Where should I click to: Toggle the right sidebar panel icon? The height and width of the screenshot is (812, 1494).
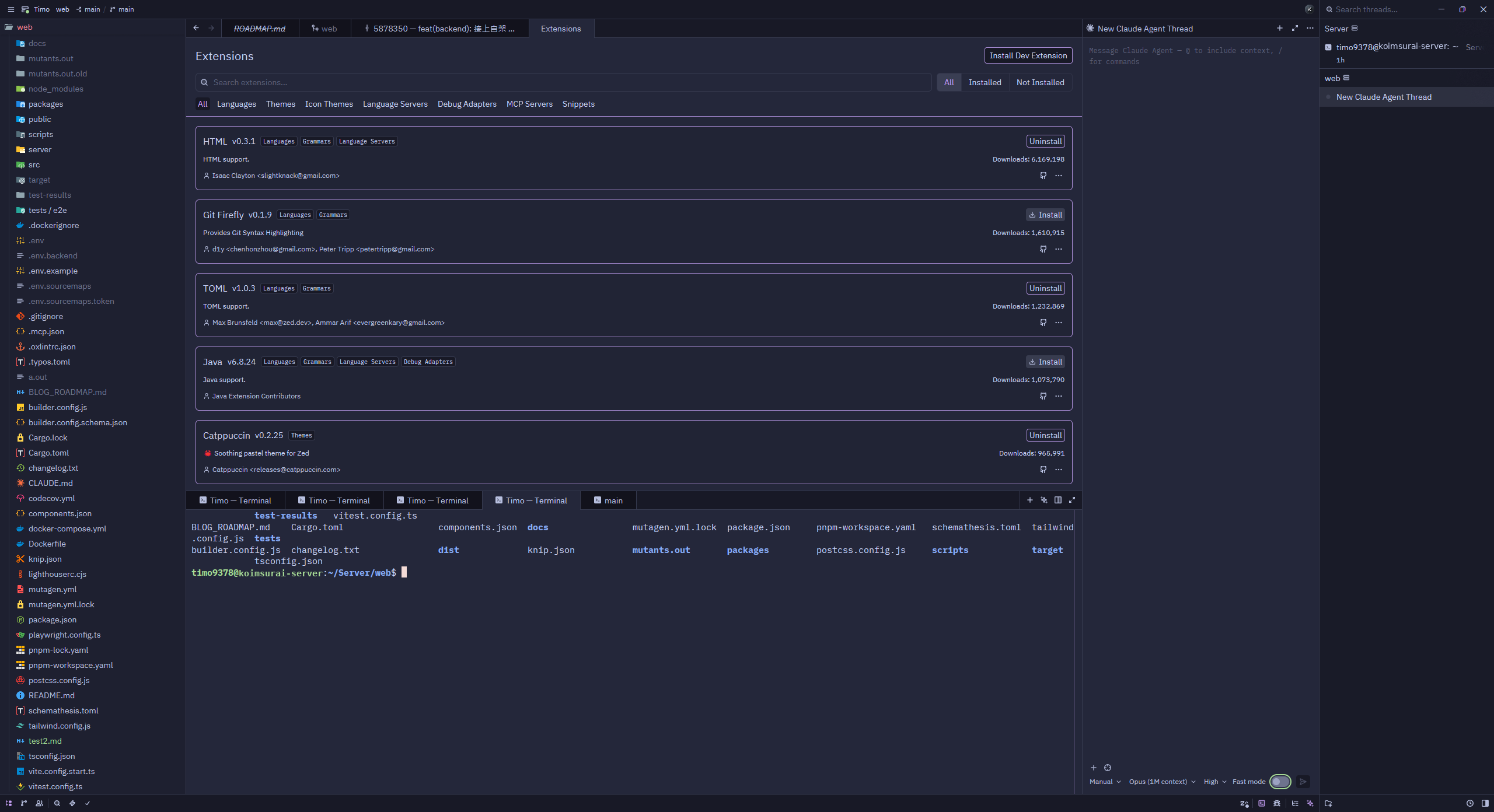[x=1485, y=803]
